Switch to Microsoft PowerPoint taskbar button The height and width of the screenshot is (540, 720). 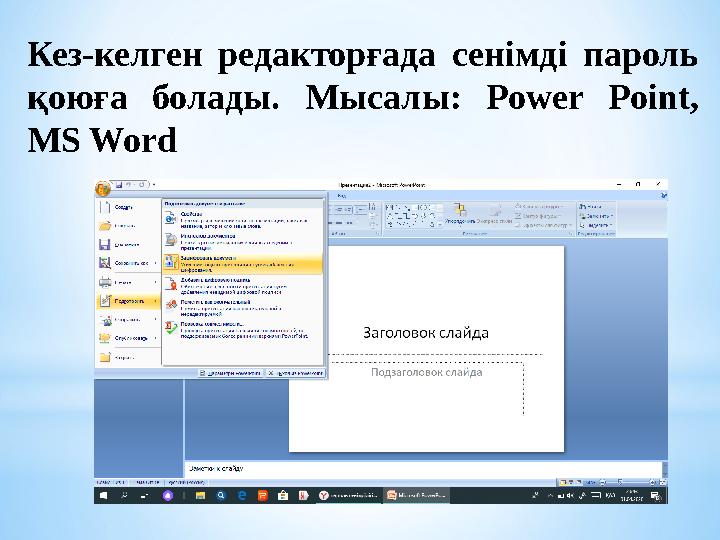click(x=416, y=495)
